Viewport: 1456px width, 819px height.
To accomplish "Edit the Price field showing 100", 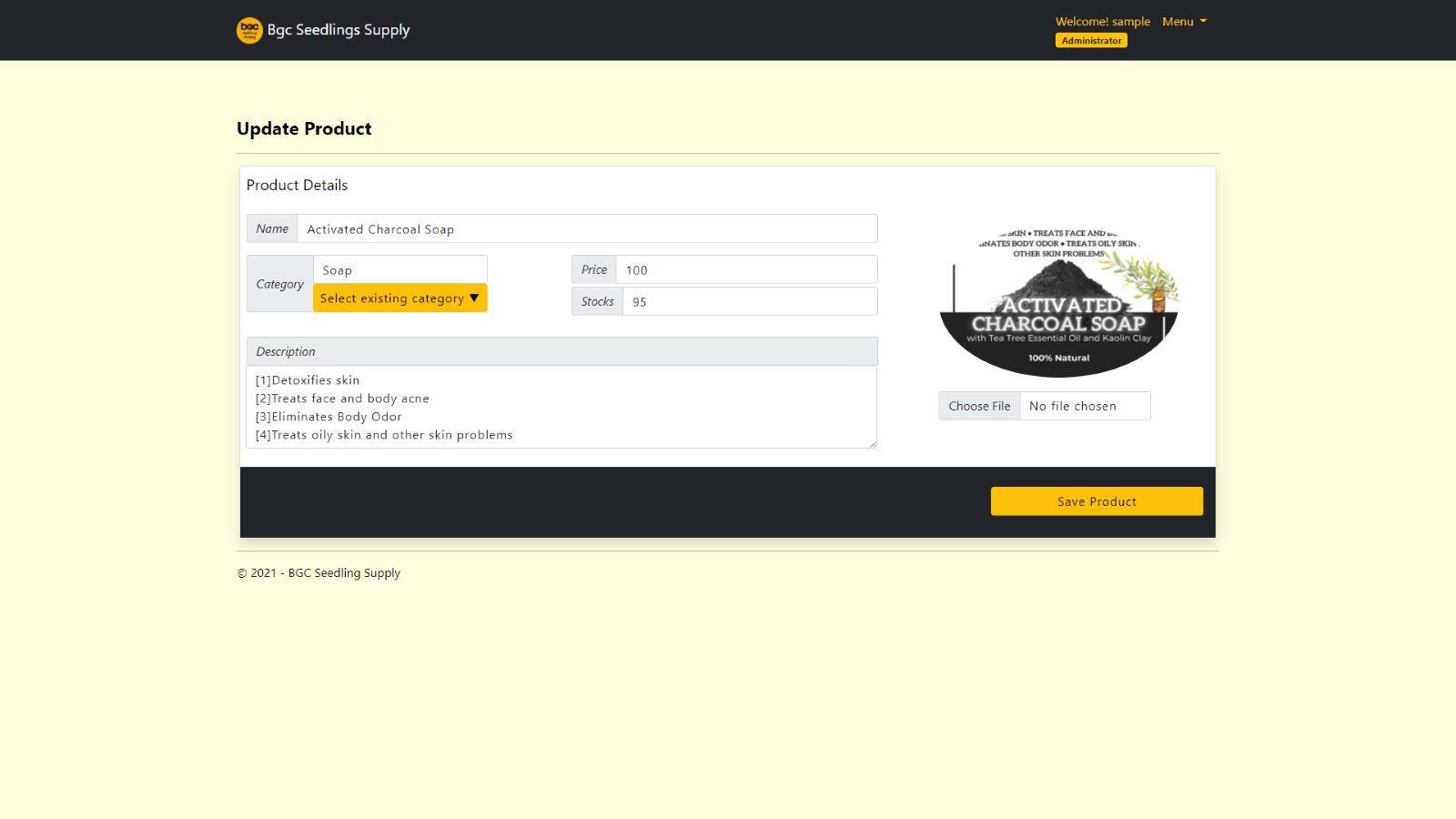I will (x=746, y=269).
